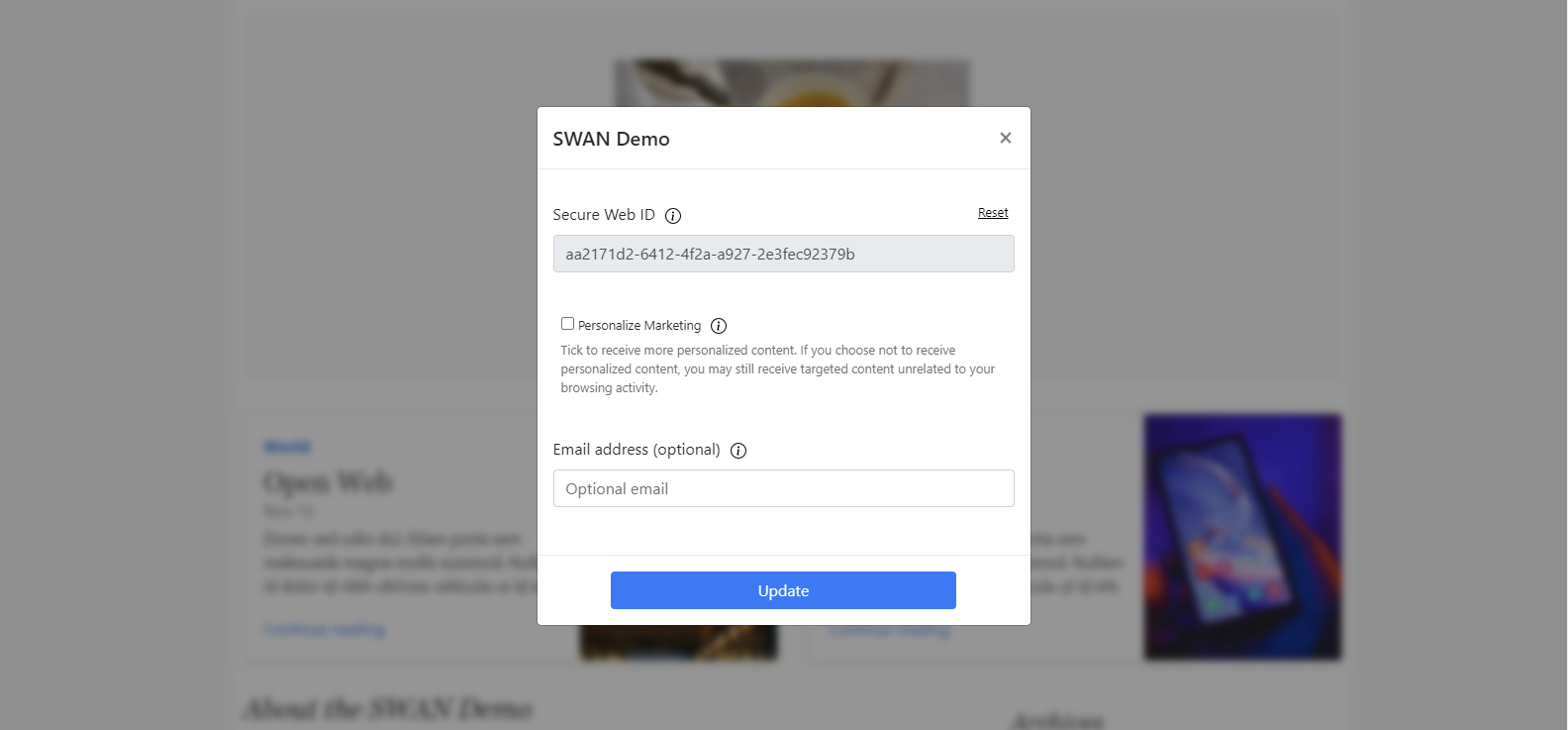Click the Personalize Marketing label text

coord(638,326)
